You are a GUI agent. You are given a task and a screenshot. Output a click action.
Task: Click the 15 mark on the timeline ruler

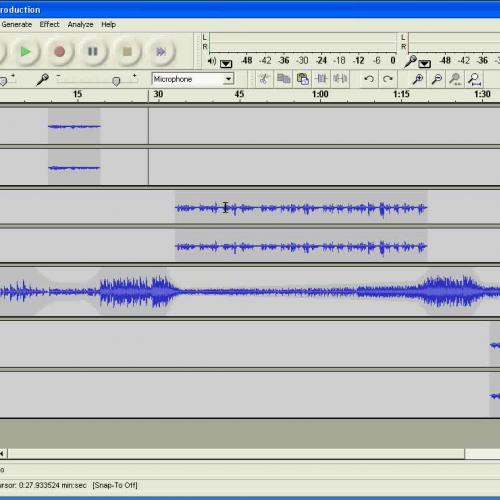[x=77, y=94]
